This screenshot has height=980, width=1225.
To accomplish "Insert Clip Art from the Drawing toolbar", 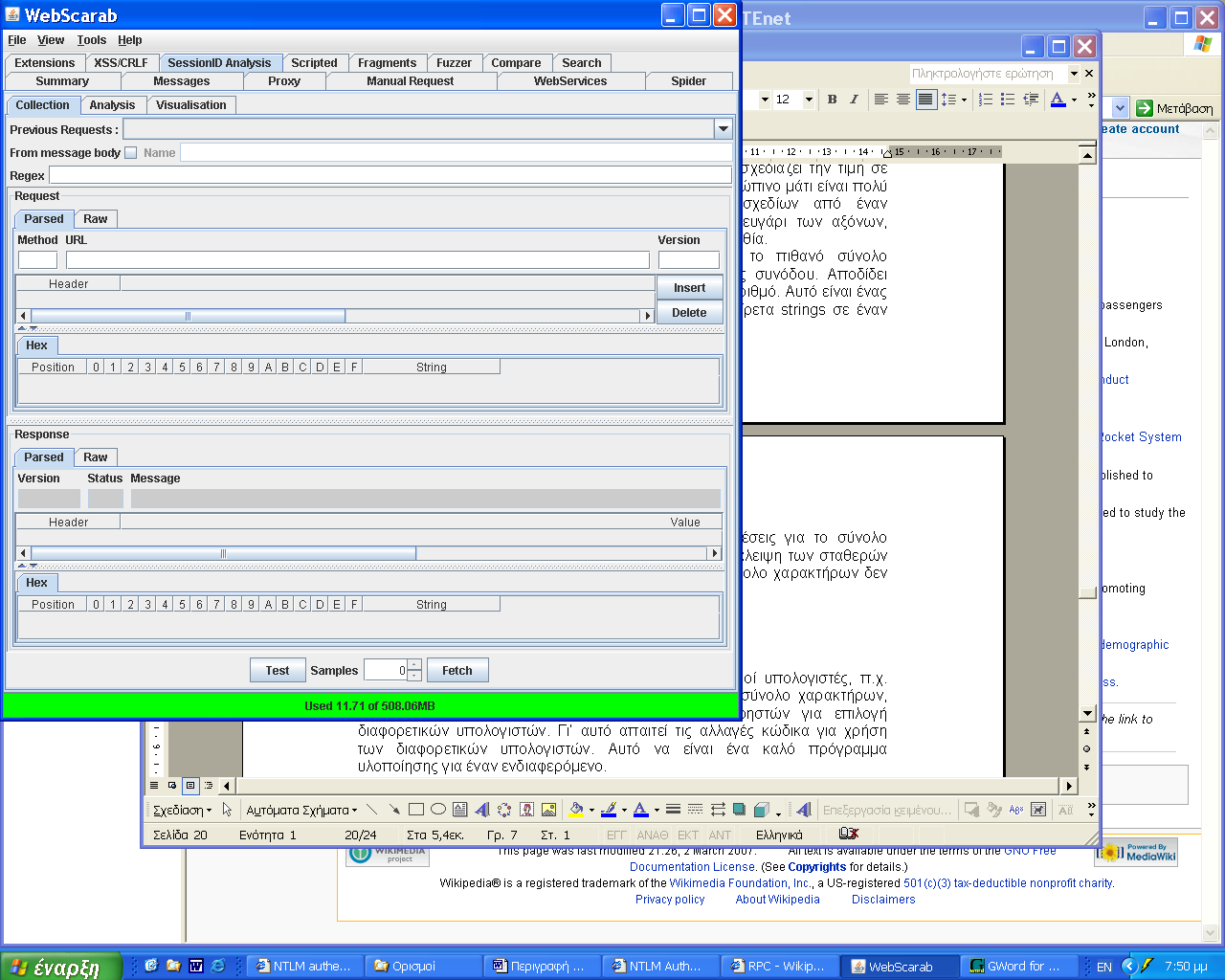I will pos(526,810).
